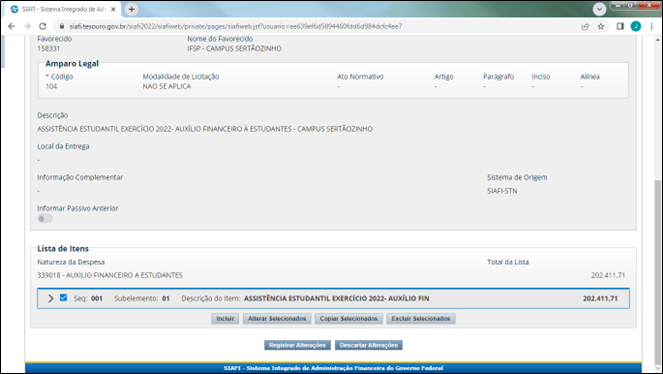Open a new browser tab
Screen dimensions: 663x374
coord(132,9)
